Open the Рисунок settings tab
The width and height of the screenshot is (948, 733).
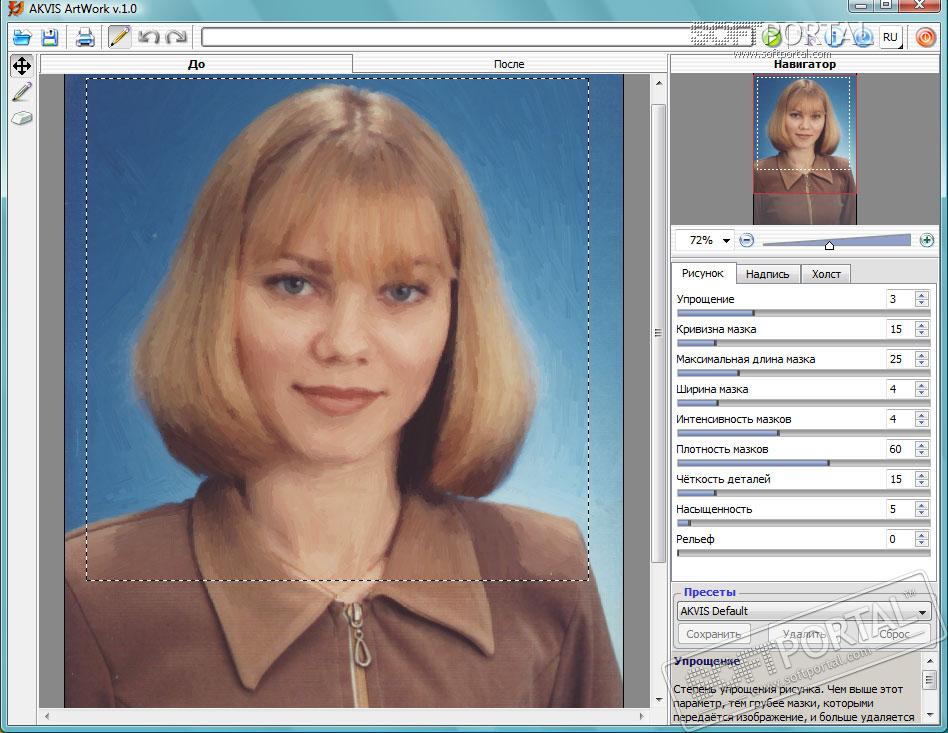coord(703,273)
